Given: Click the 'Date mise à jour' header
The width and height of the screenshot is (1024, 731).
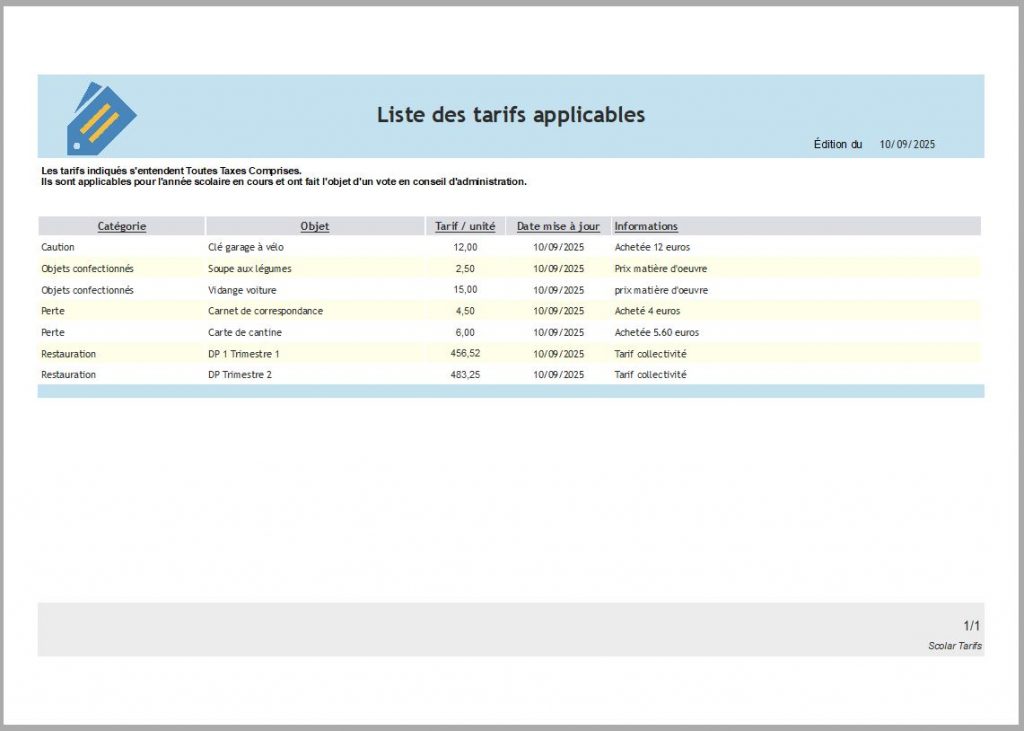Looking at the screenshot, I should (558, 226).
